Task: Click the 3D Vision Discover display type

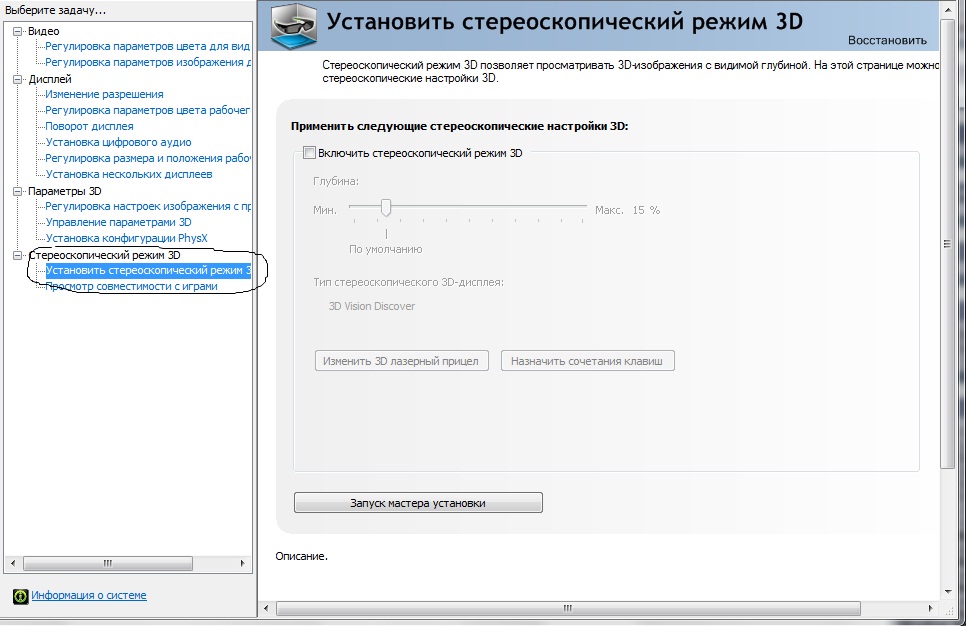Action: click(371, 306)
